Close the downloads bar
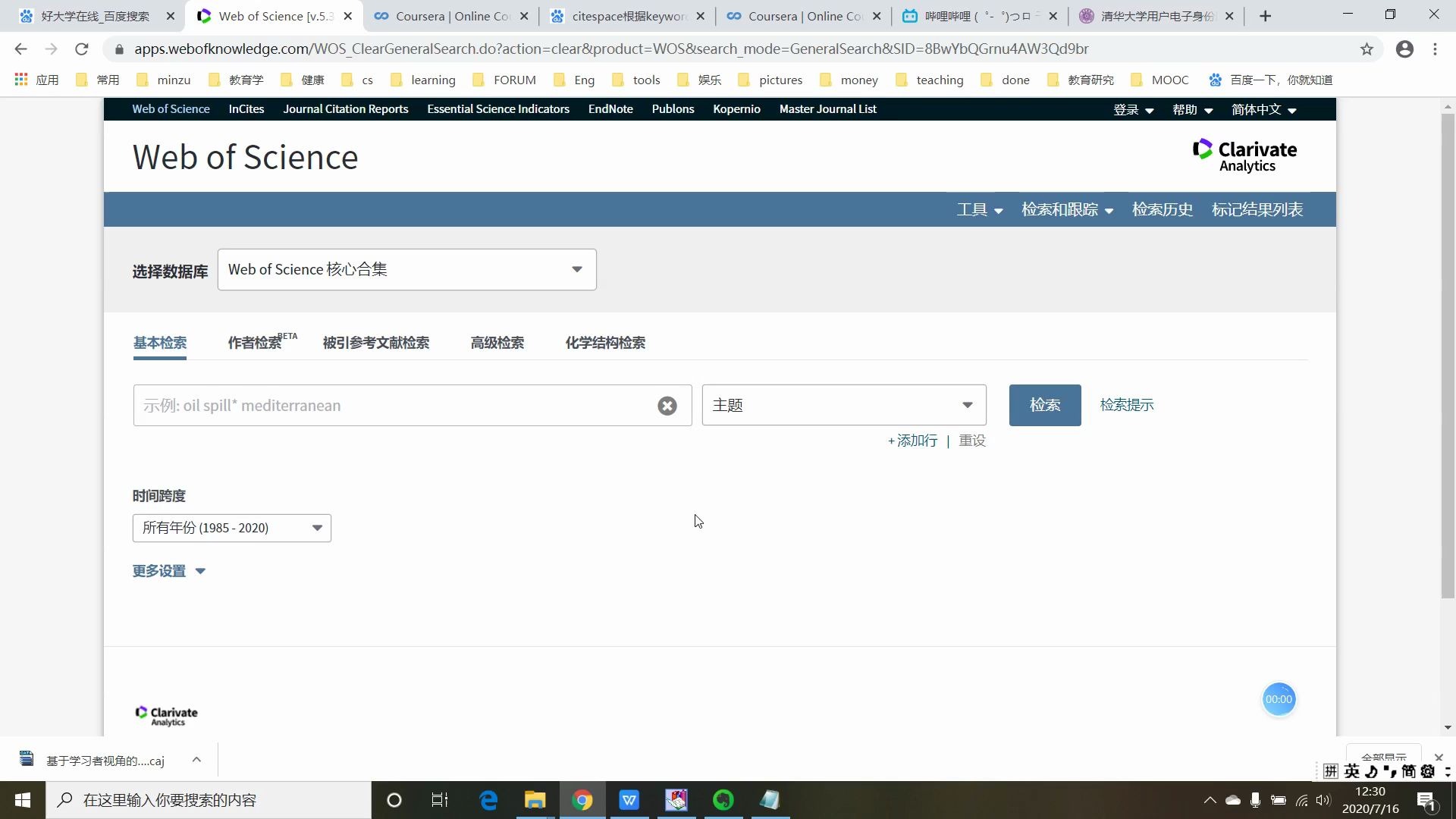The image size is (1456, 819). click(x=1439, y=758)
